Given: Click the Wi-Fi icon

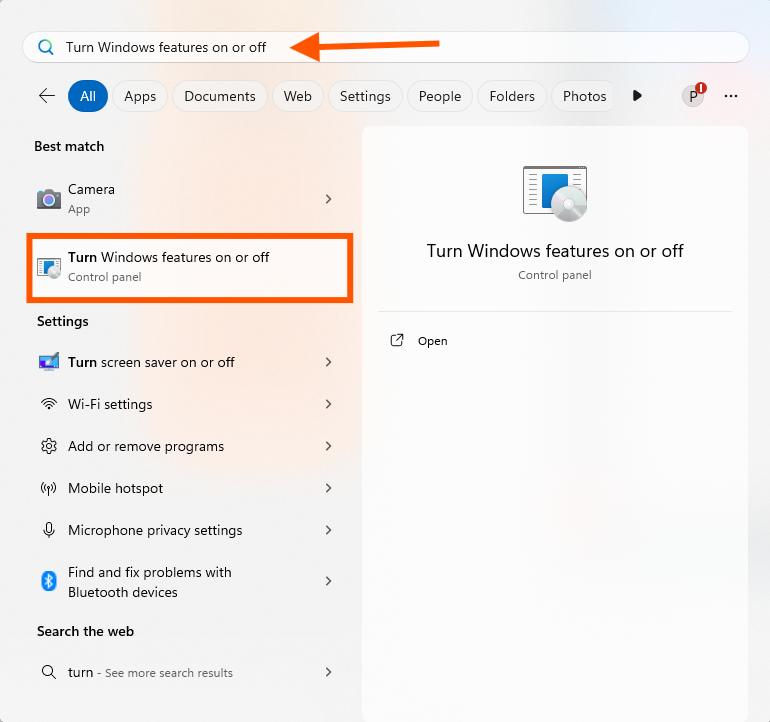Looking at the screenshot, I should point(49,404).
